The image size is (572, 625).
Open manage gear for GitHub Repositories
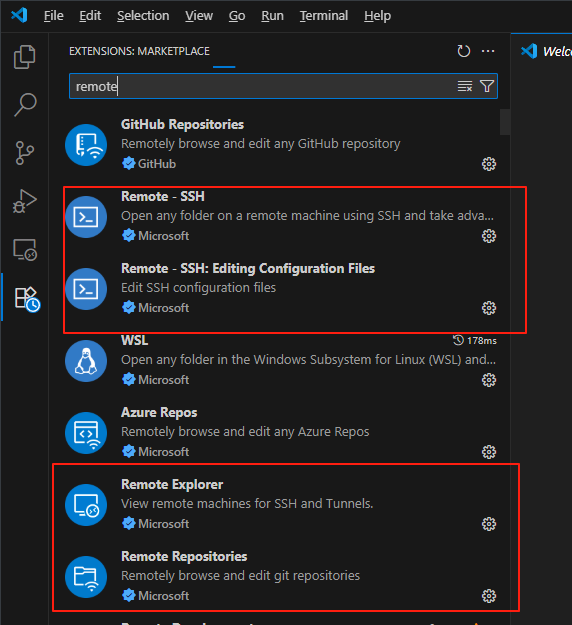tap(489, 164)
